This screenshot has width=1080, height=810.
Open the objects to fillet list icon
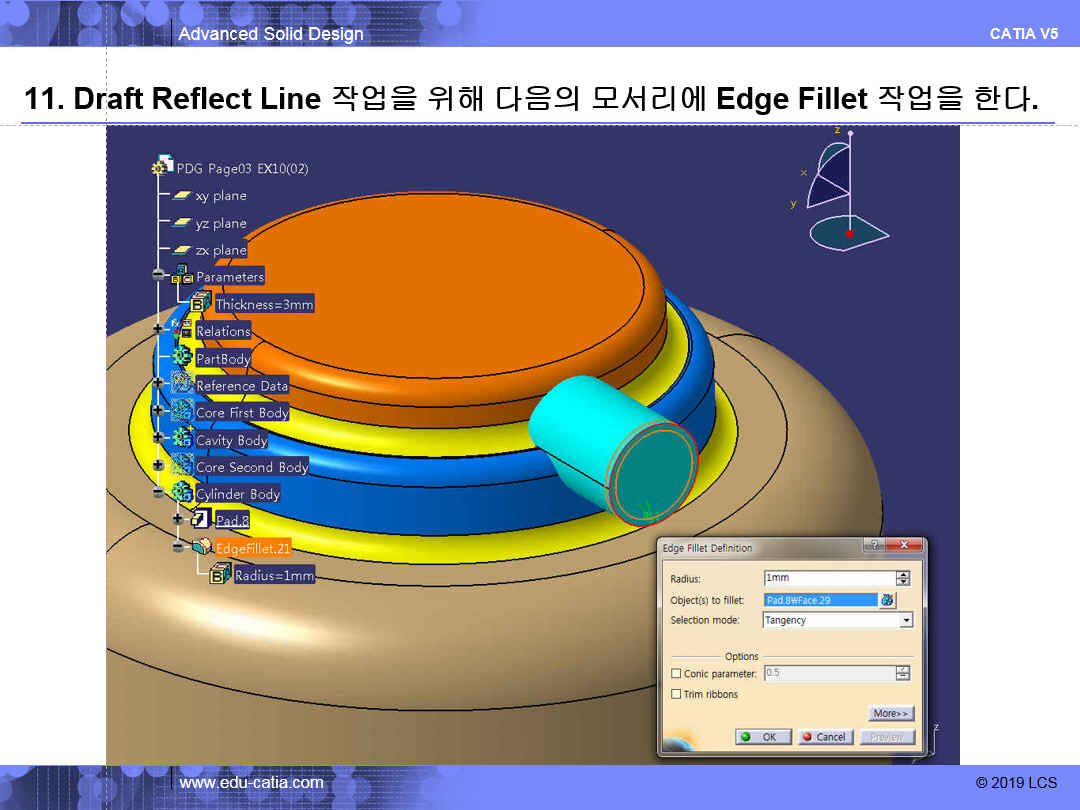887,600
